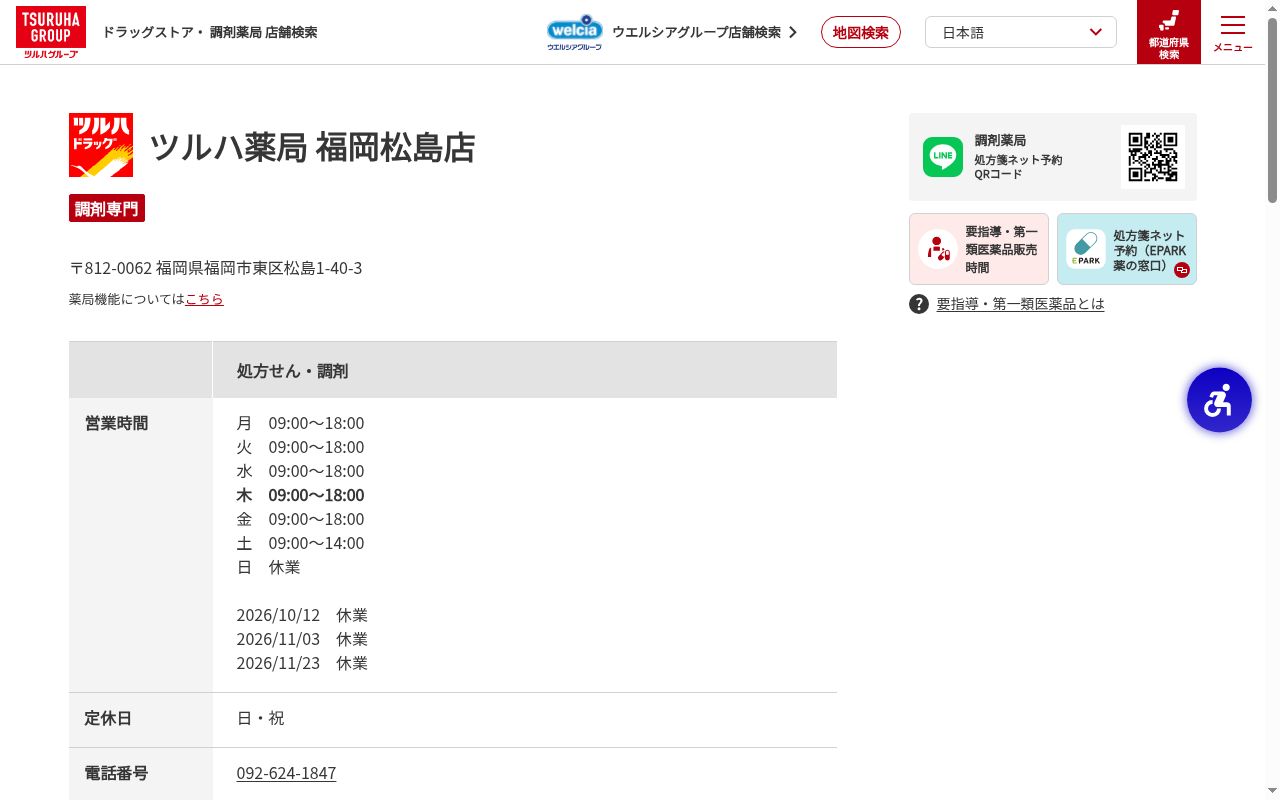Expand the 日本語 language dropdown
Screen dimensions: 1280x800
tap(1021, 32)
